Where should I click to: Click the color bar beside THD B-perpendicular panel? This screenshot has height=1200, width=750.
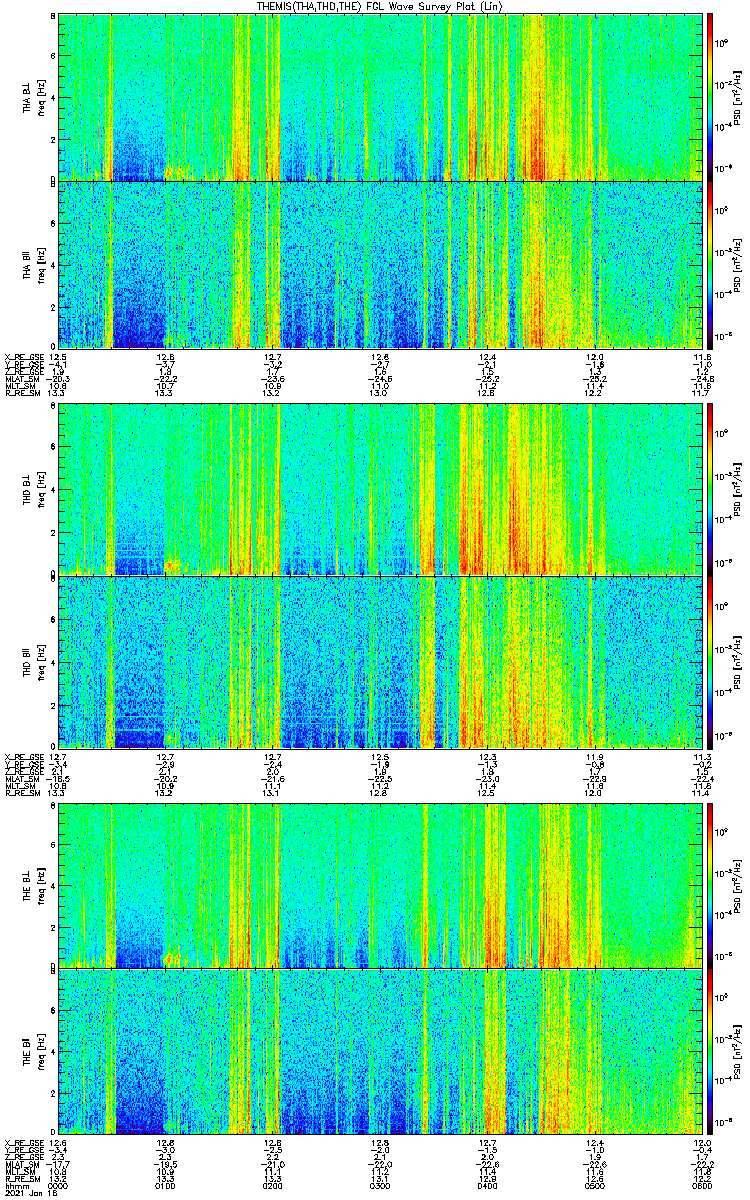[x=710, y=490]
